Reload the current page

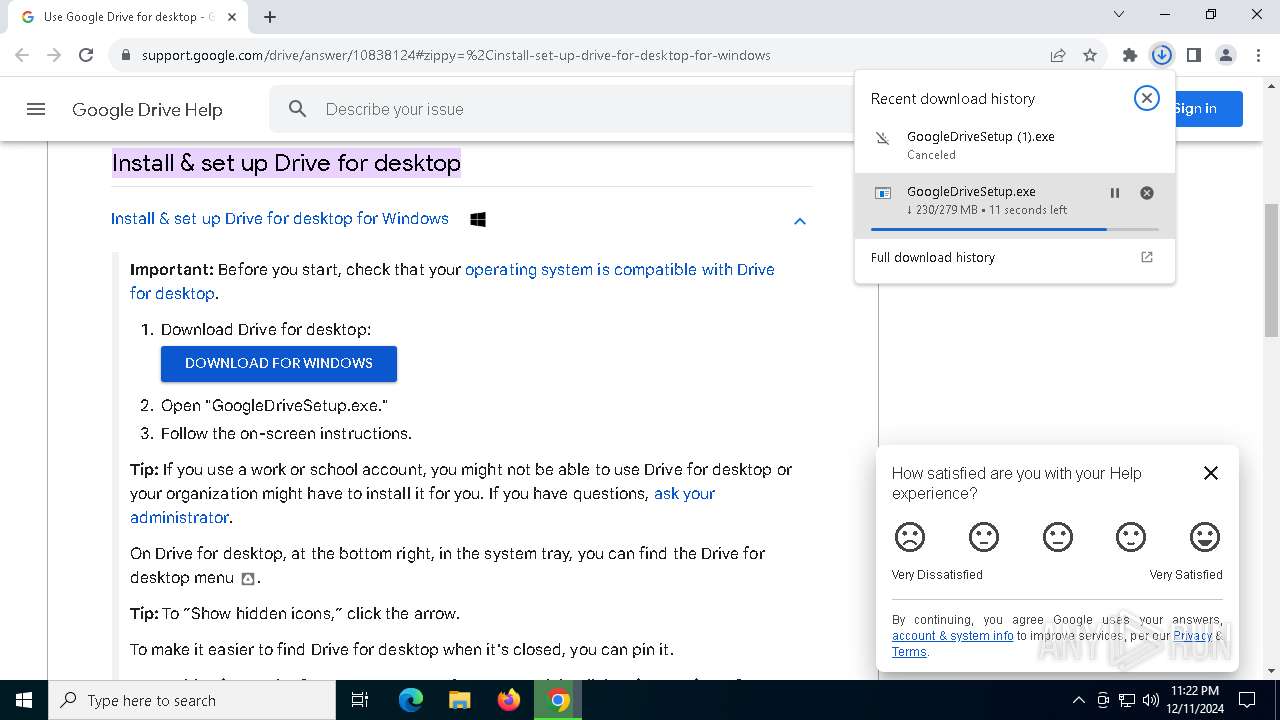pos(86,55)
